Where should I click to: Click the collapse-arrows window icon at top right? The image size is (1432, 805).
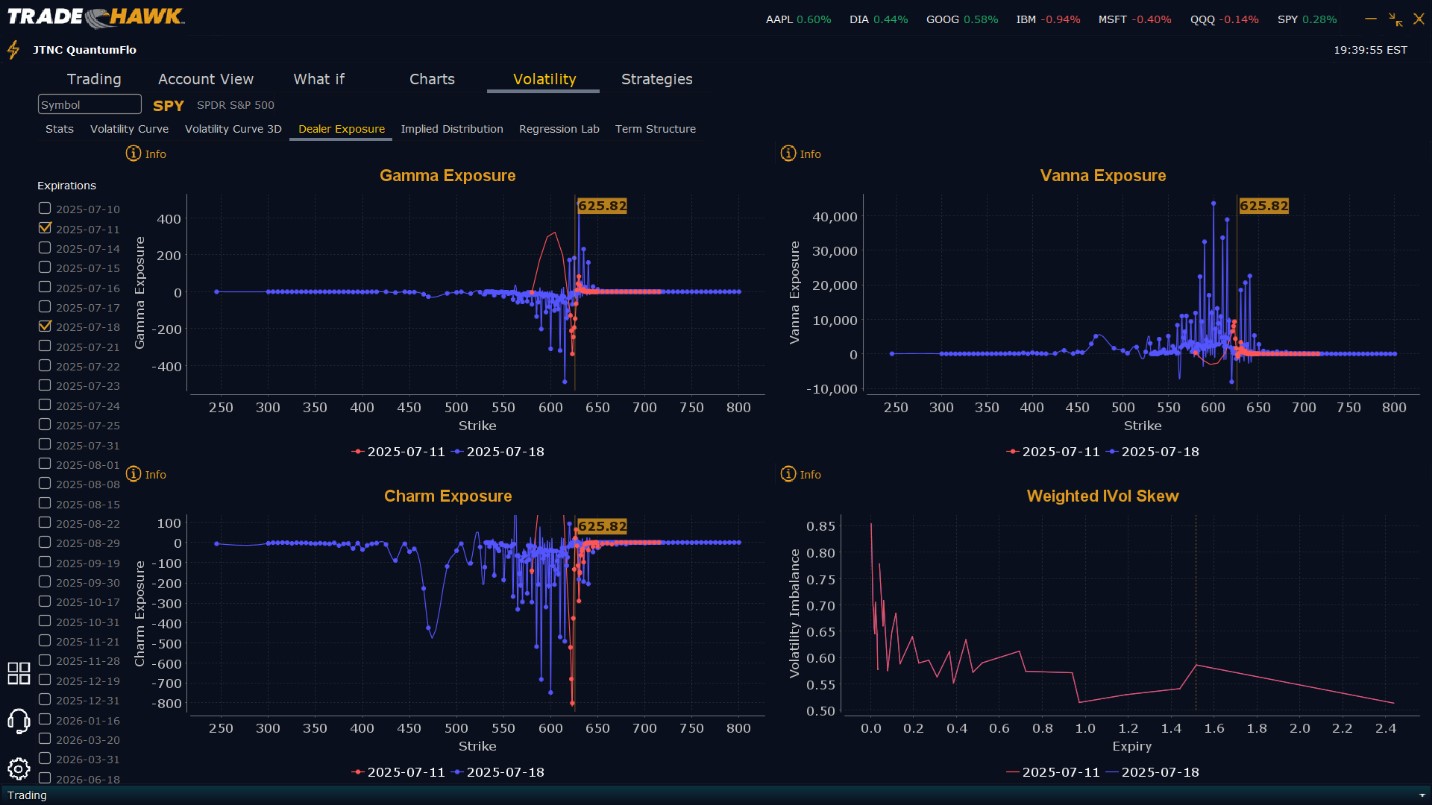coord(1396,19)
